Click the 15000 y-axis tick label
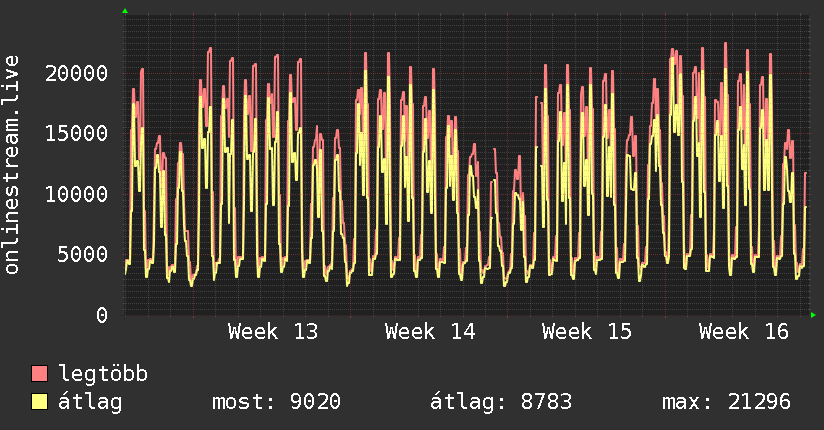Viewport: 824px width, 430px height. [x=76, y=134]
